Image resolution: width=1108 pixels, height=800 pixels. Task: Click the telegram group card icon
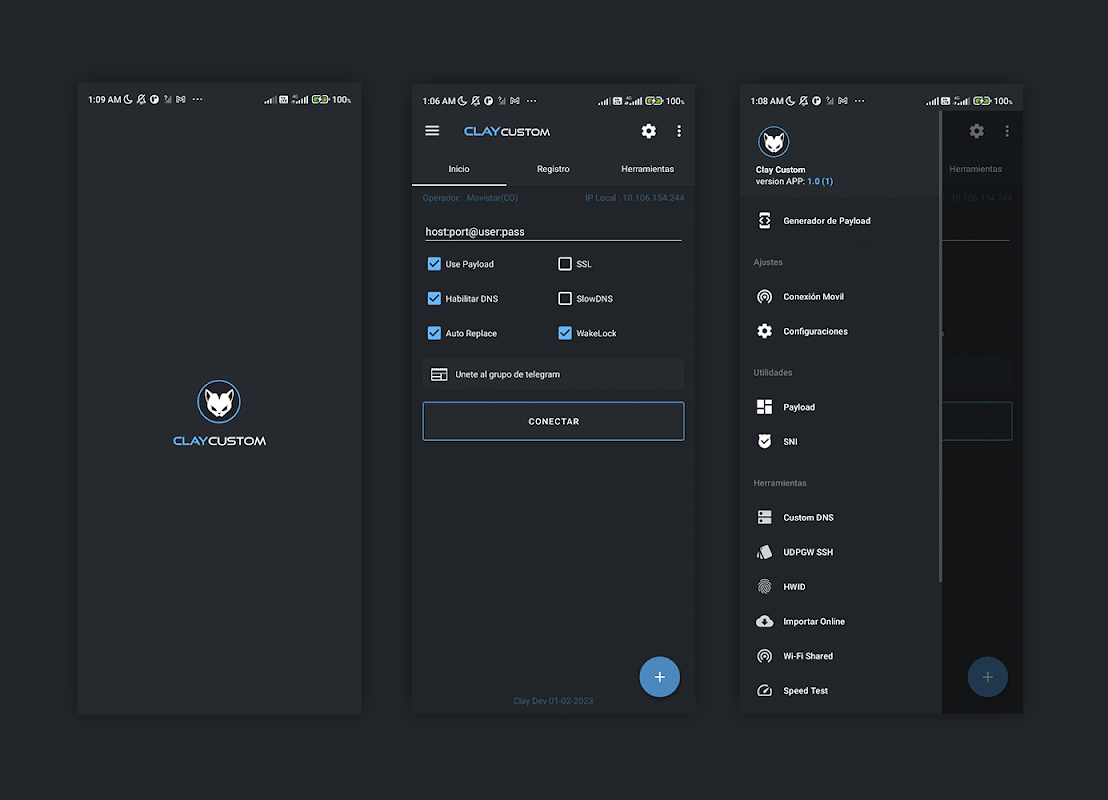(x=439, y=375)
